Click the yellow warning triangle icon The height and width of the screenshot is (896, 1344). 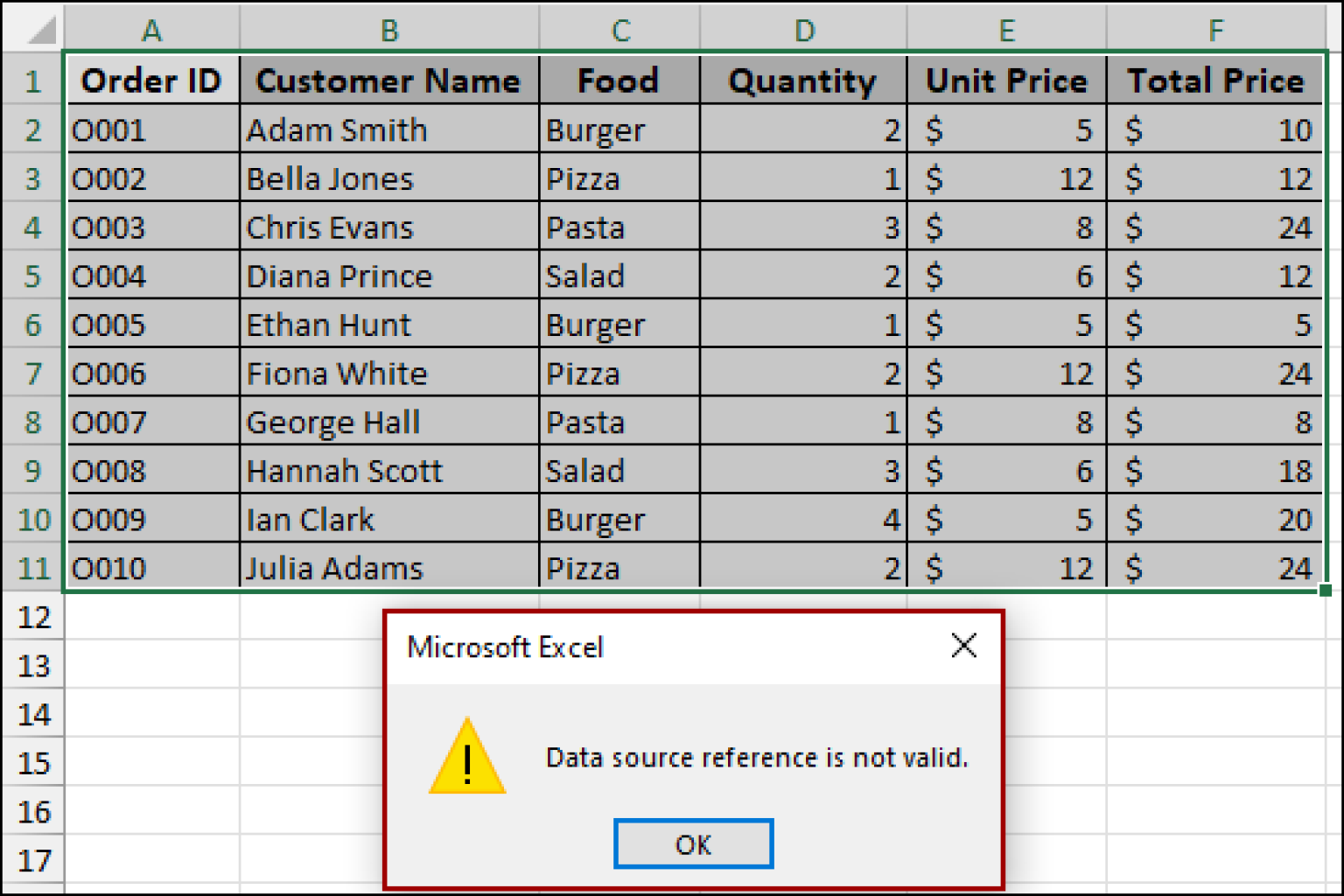click(468, 761)
